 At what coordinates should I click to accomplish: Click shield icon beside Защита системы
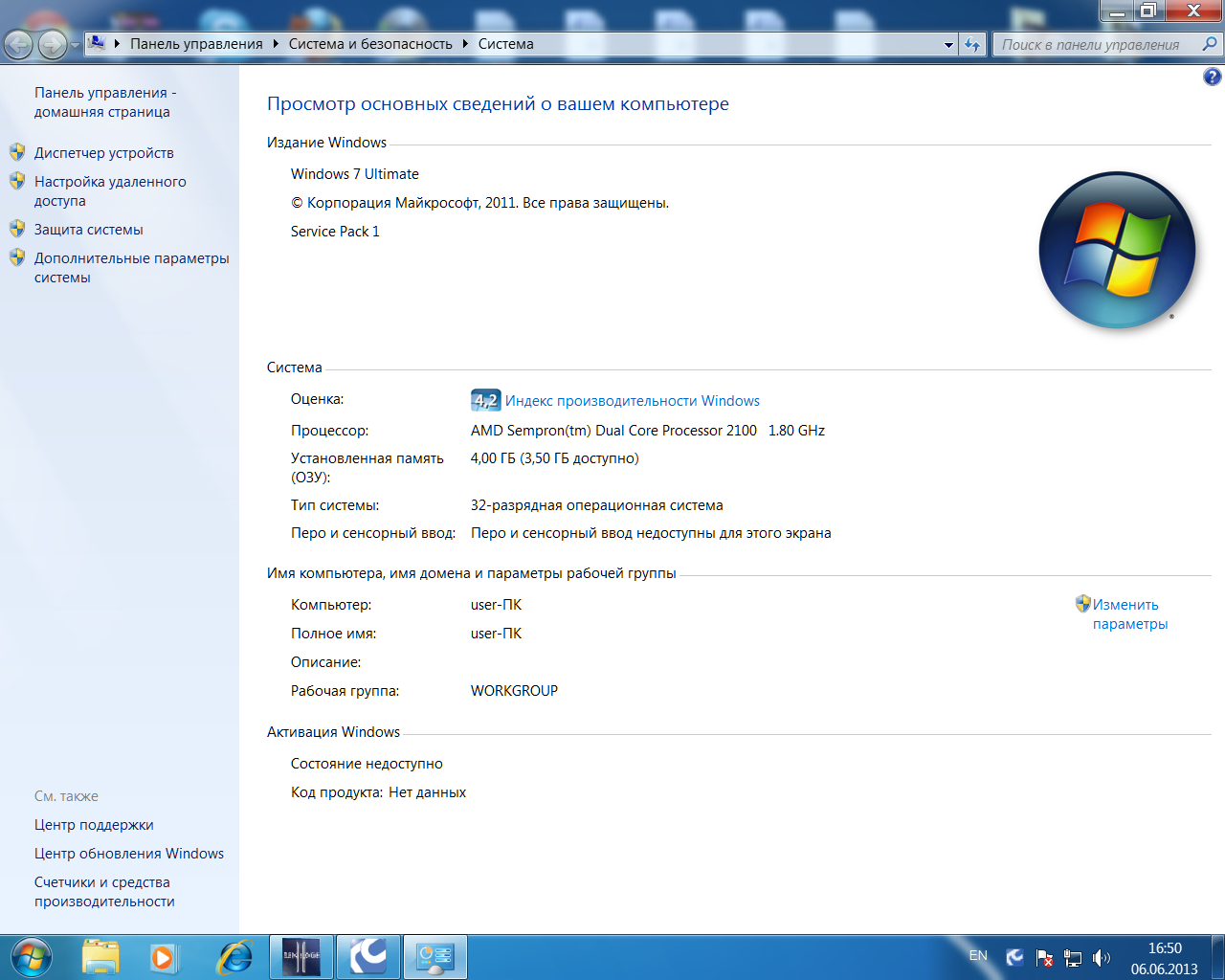point(17,229)
